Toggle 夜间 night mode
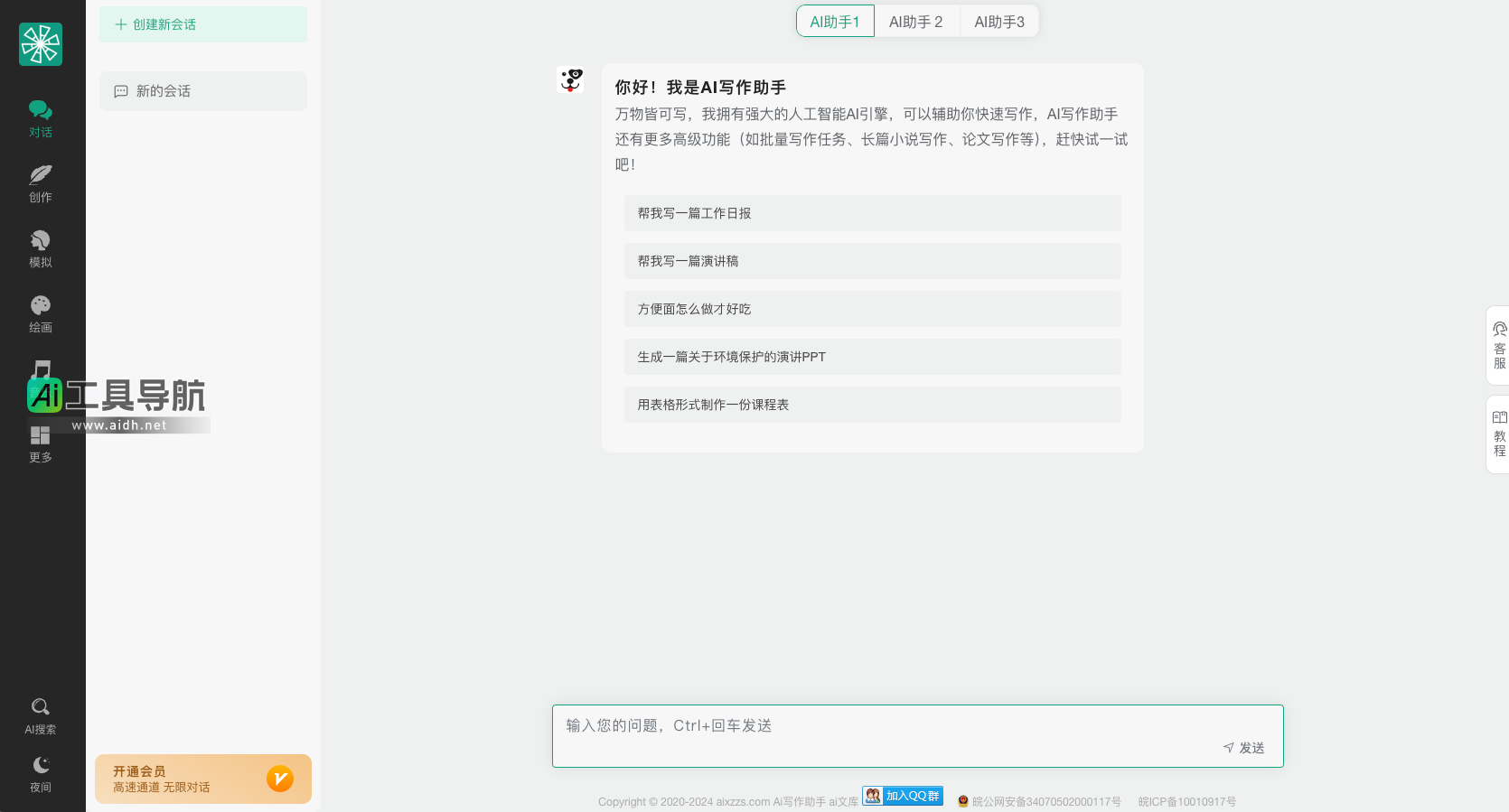Image resolution: width=1509 pixels, height=812 pixels. point(41,774)
